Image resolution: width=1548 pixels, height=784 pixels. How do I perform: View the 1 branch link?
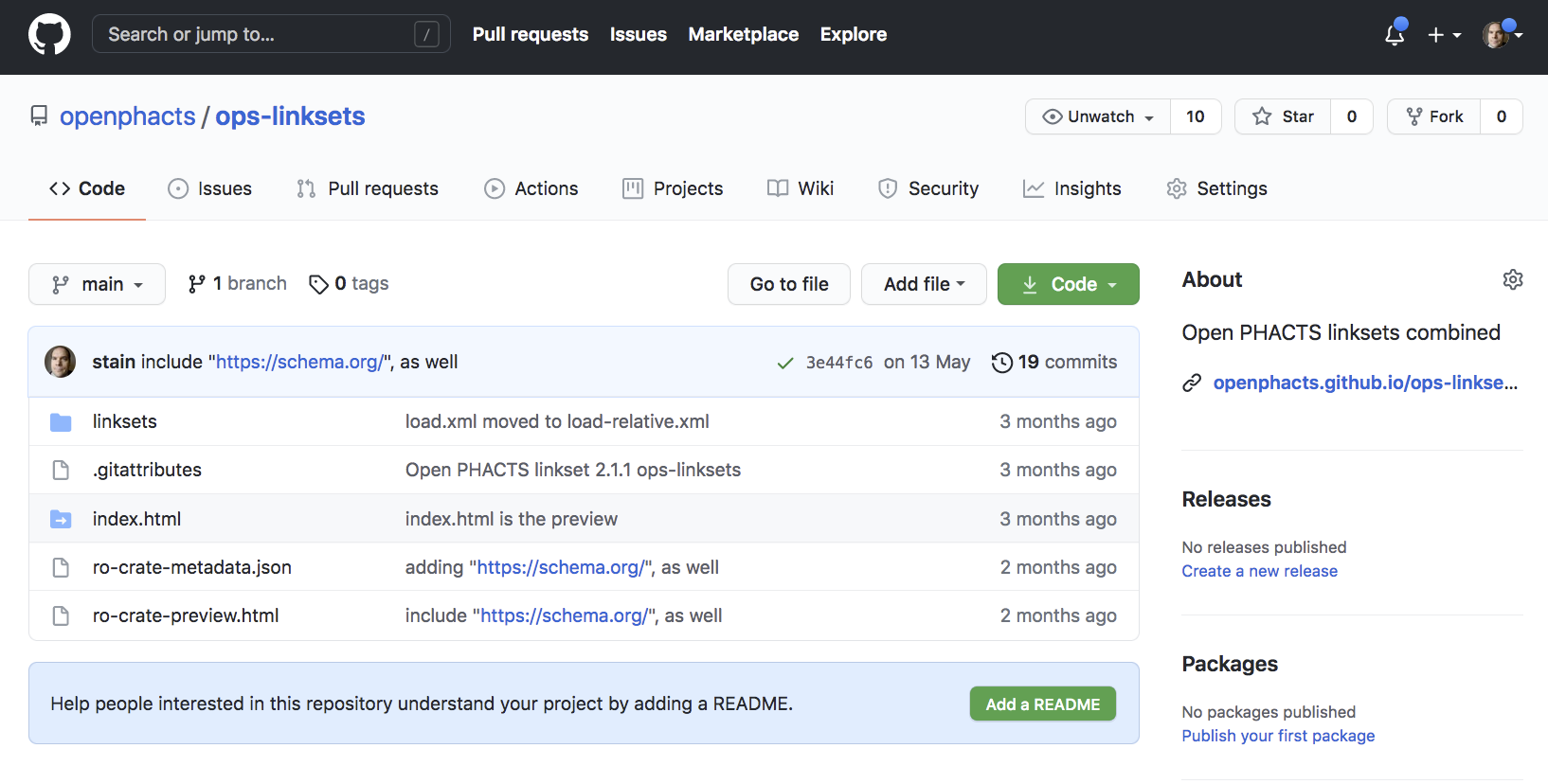(237, 284)
